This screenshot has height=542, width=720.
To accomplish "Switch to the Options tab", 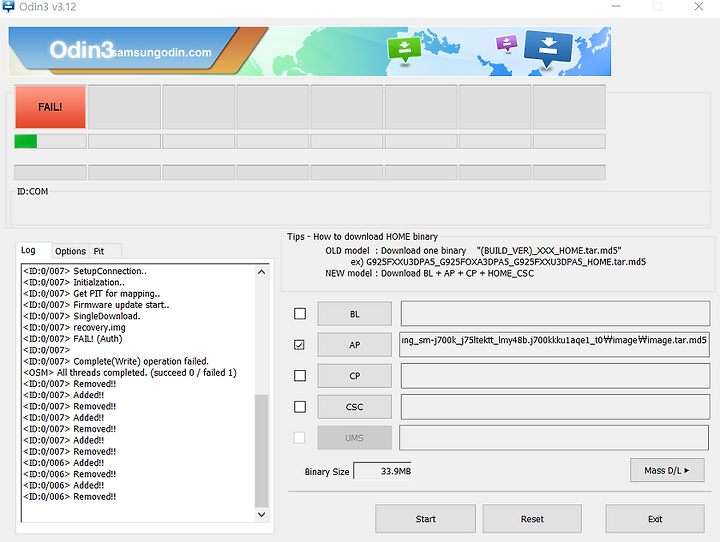I will 70,251.
